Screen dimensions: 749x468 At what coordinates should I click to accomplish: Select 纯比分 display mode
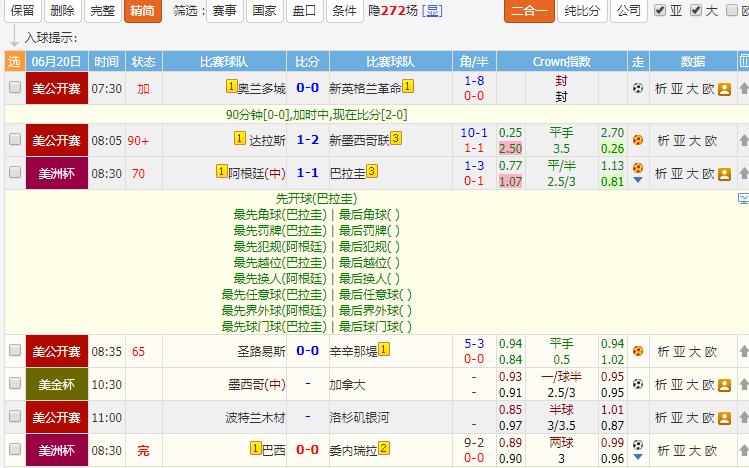[x=582, y=11]
